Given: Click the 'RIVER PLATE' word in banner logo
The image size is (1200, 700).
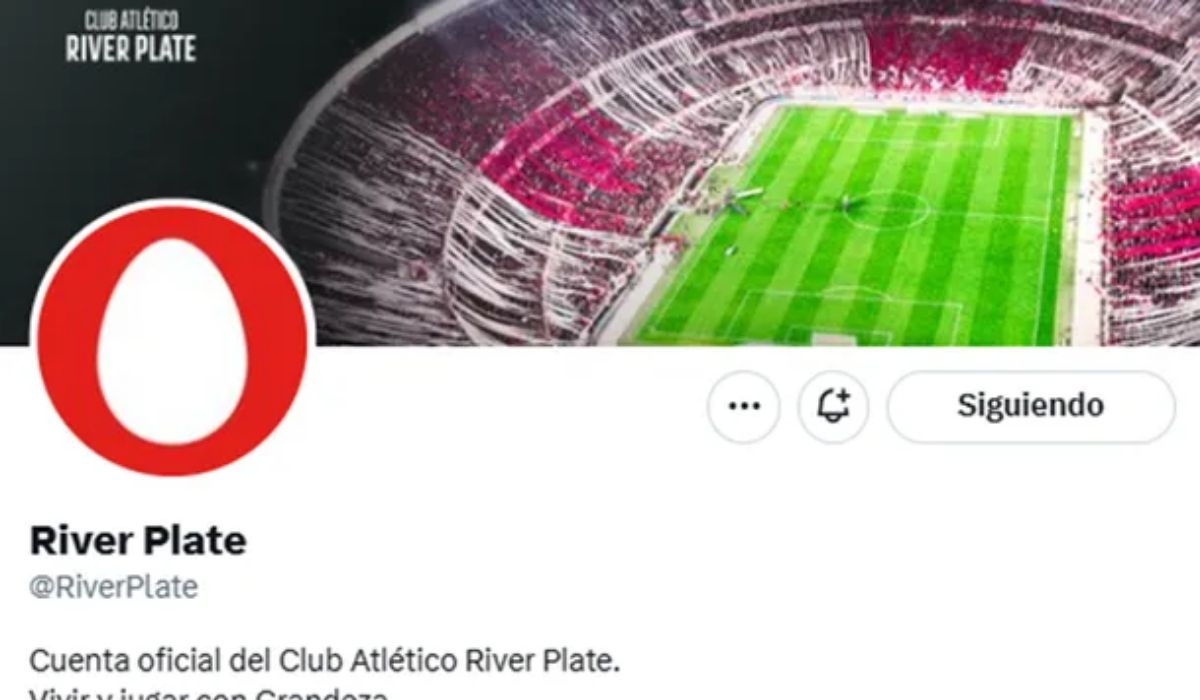Looking at the screenshot, I should pyautogui.click(x=131, y=48).
